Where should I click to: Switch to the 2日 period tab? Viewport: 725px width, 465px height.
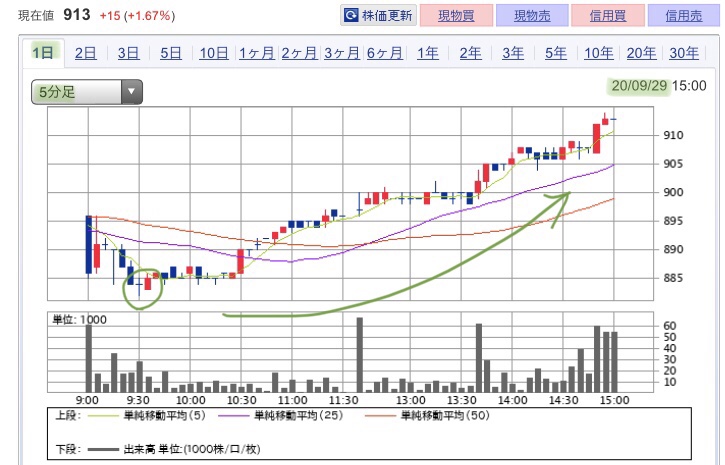pos(86,53)
